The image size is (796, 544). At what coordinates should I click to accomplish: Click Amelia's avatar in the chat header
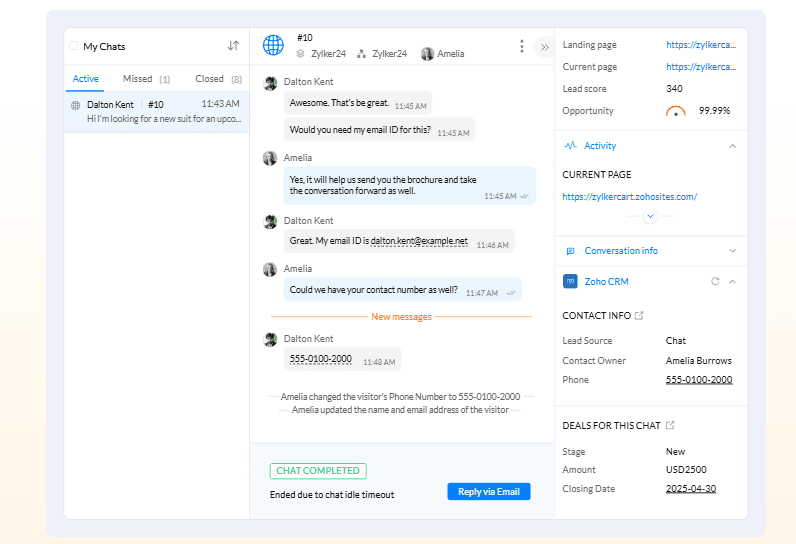coord(427,53)
